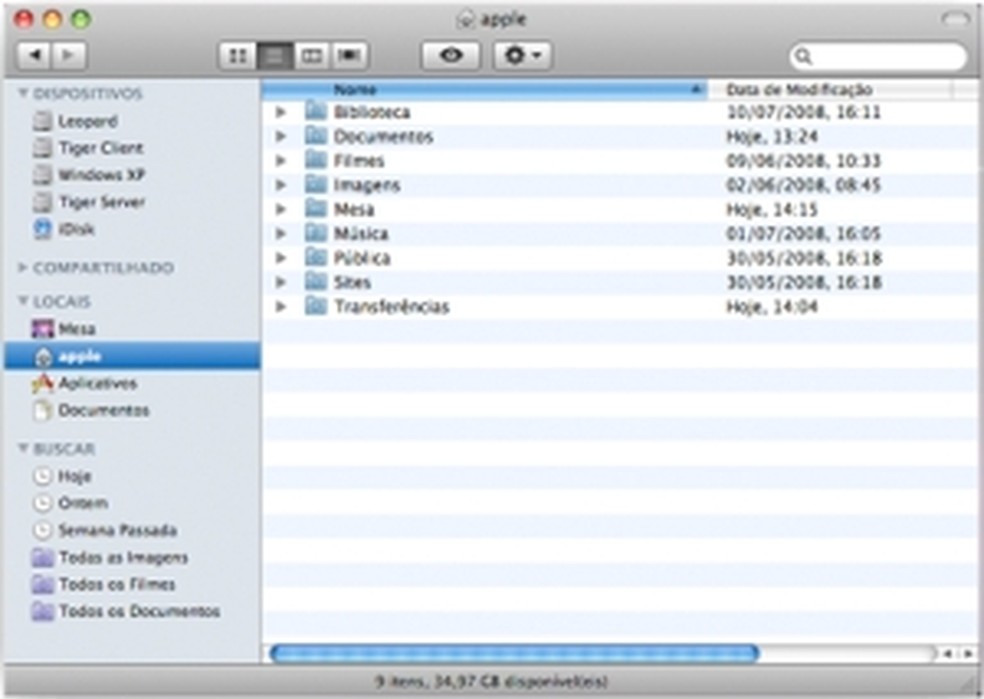
Task: Expand the Mesa folder triangle in the list
Action: [281, 209]
